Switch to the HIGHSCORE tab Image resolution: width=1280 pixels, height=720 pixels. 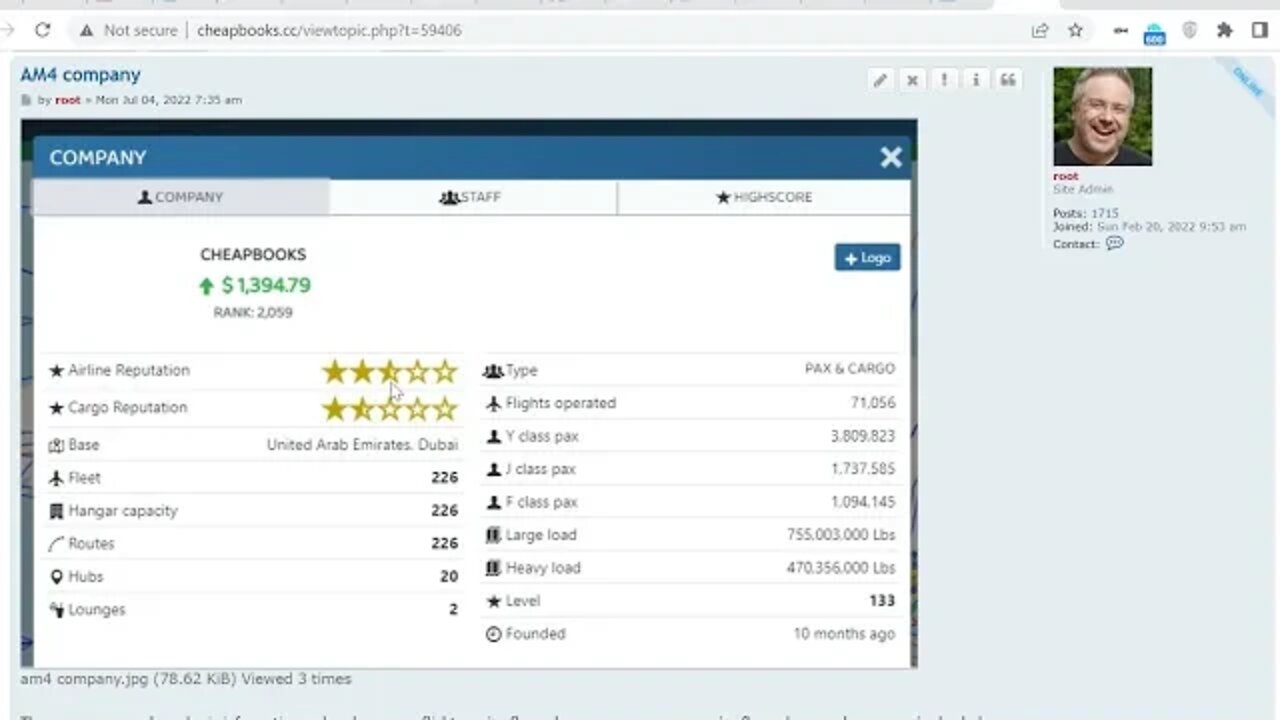[764, 197]
